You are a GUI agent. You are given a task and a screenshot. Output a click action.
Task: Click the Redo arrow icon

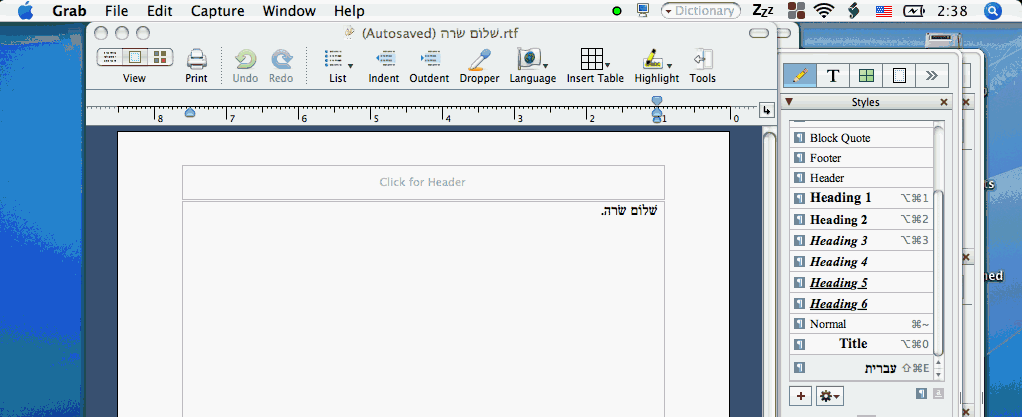coord(282,59)
